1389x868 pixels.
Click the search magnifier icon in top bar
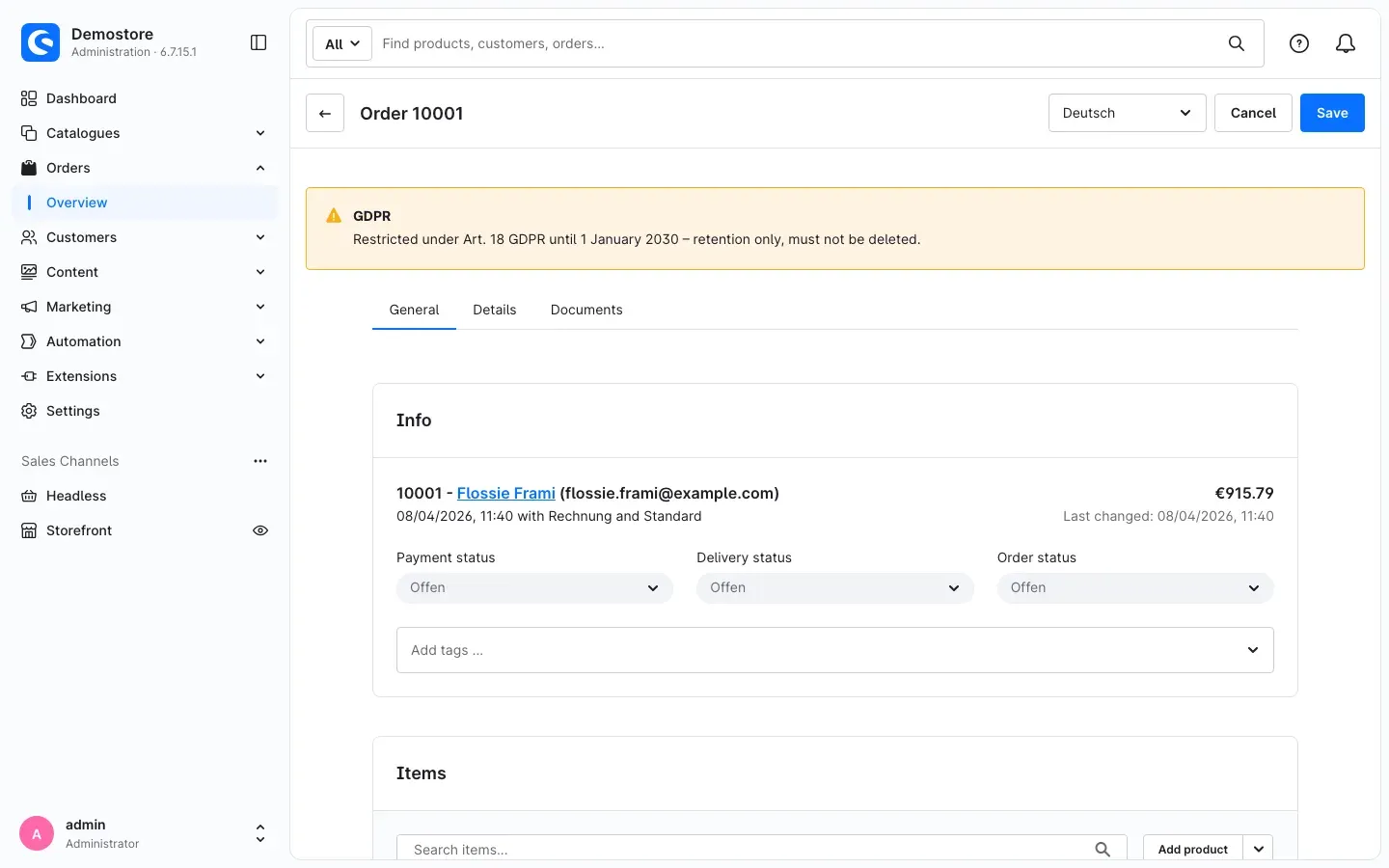click(1237, 43)
